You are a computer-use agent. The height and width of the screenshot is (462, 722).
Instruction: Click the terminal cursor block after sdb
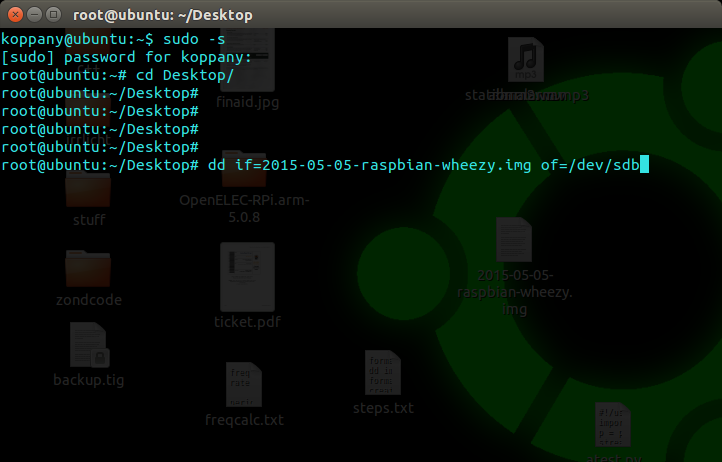pos(644,164)
